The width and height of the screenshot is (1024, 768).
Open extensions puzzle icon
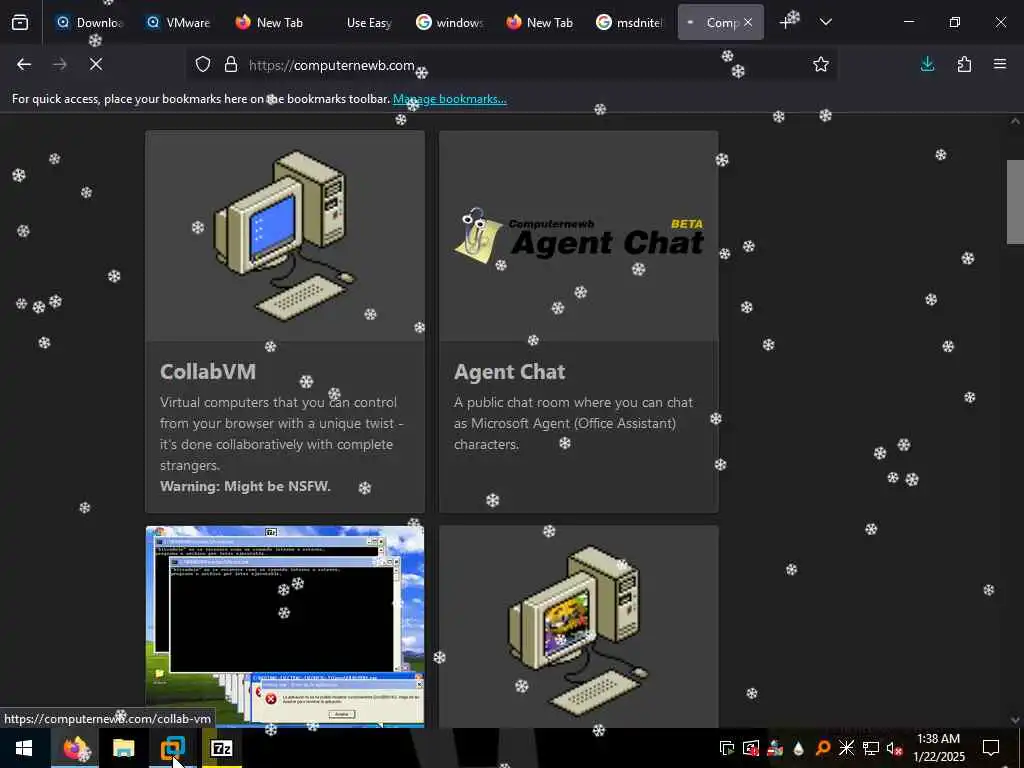pyautogui.click(x=964, y=64)
